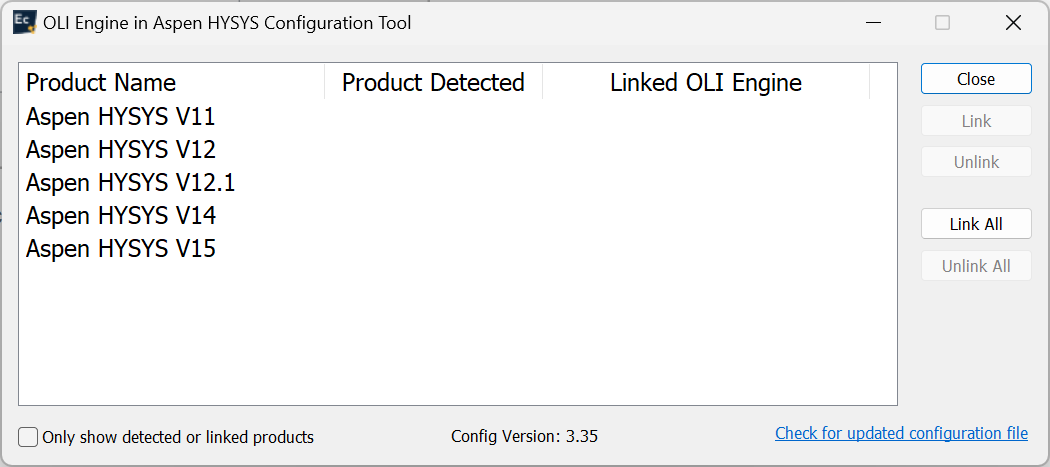Close the window with the X button
Screen dimensions: 1050x467
coord(1013,23)
